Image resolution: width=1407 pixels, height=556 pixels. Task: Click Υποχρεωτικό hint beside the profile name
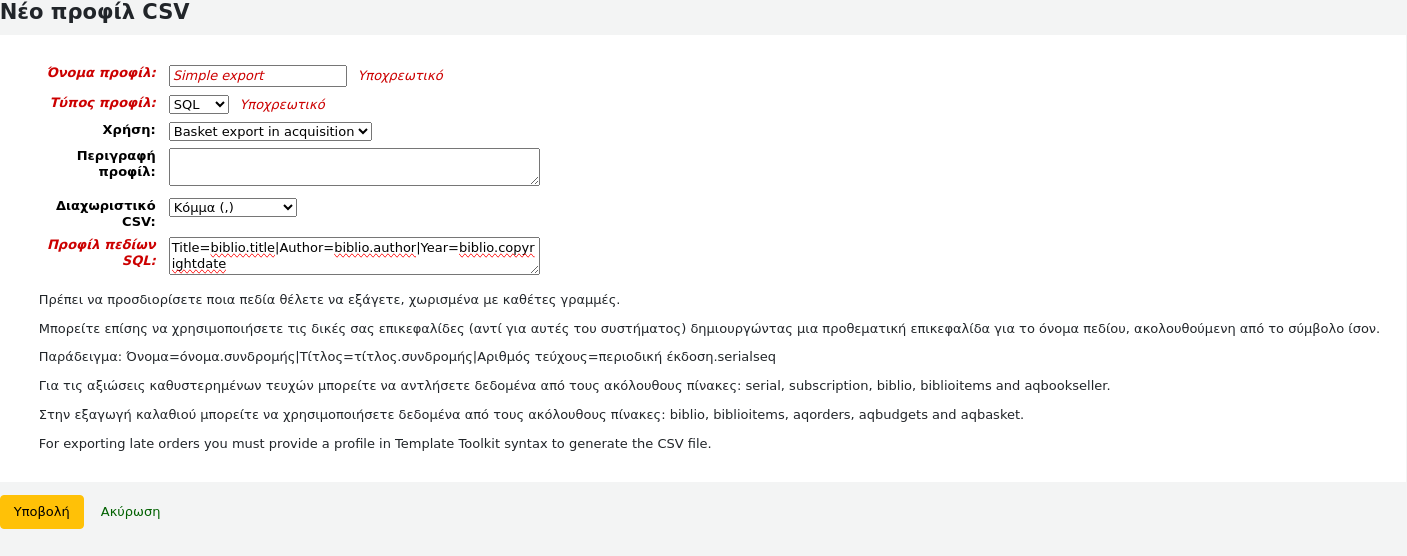point(400,76)
